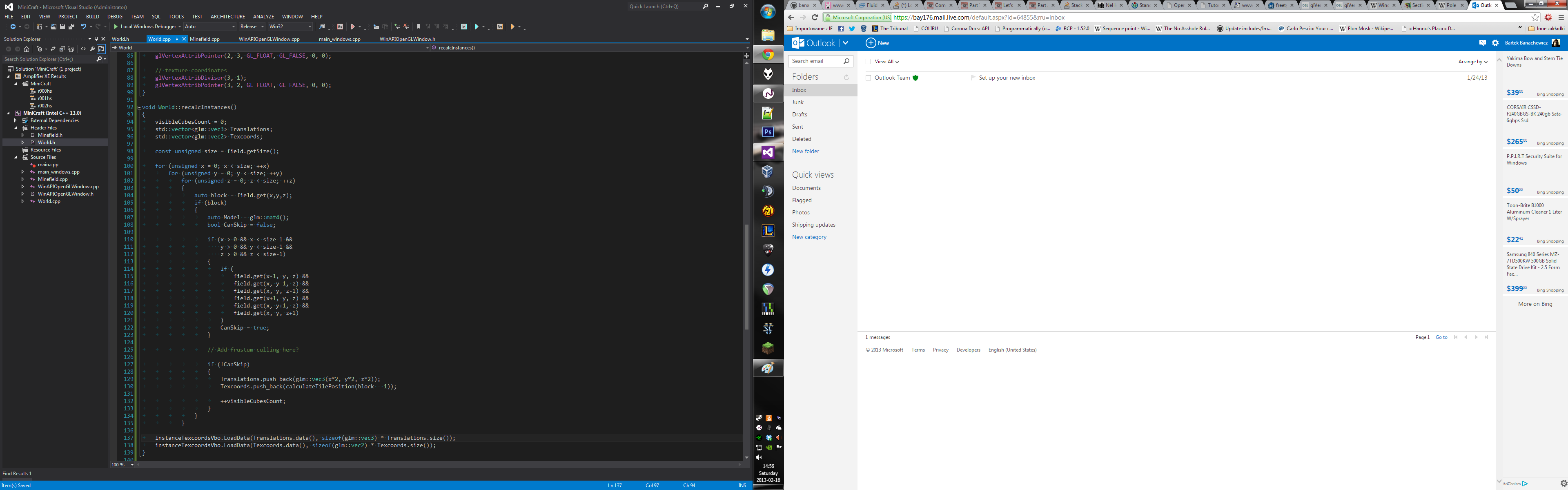This screenshot has width=1568, height=490.
Task: Switch to the WinAPIOpenGLWindow.h editor tab
Action: [x=407, y=39]
